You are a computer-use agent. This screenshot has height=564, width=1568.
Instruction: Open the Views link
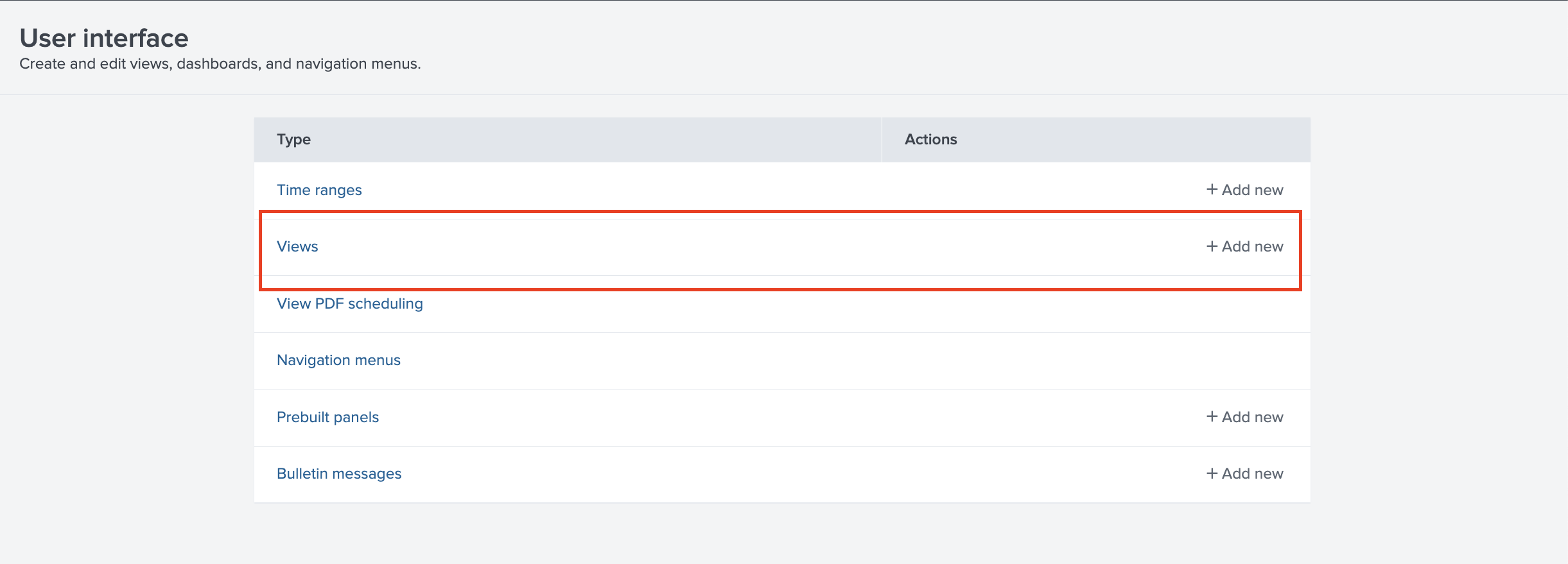(x=297, y=246)
